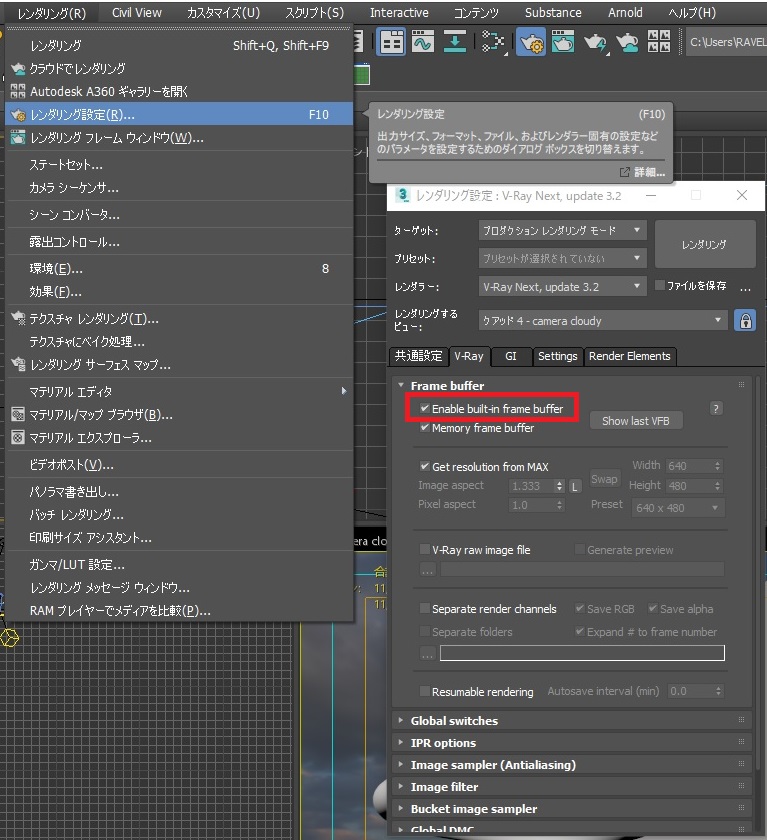767x840 pixels.
Task: Toggle the Save RGB checkbox
Action: click(580, 609)
